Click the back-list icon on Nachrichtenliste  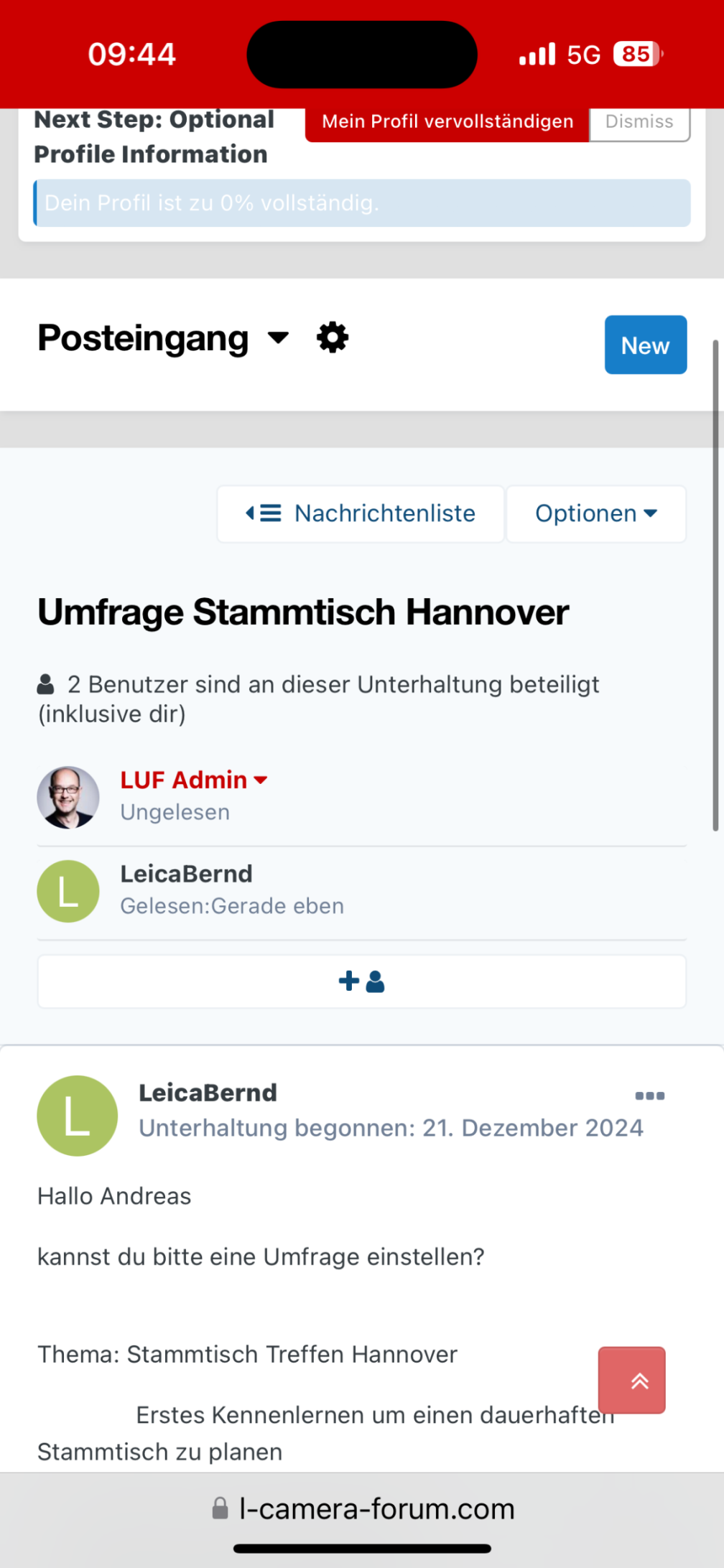[x=263, y=513]
